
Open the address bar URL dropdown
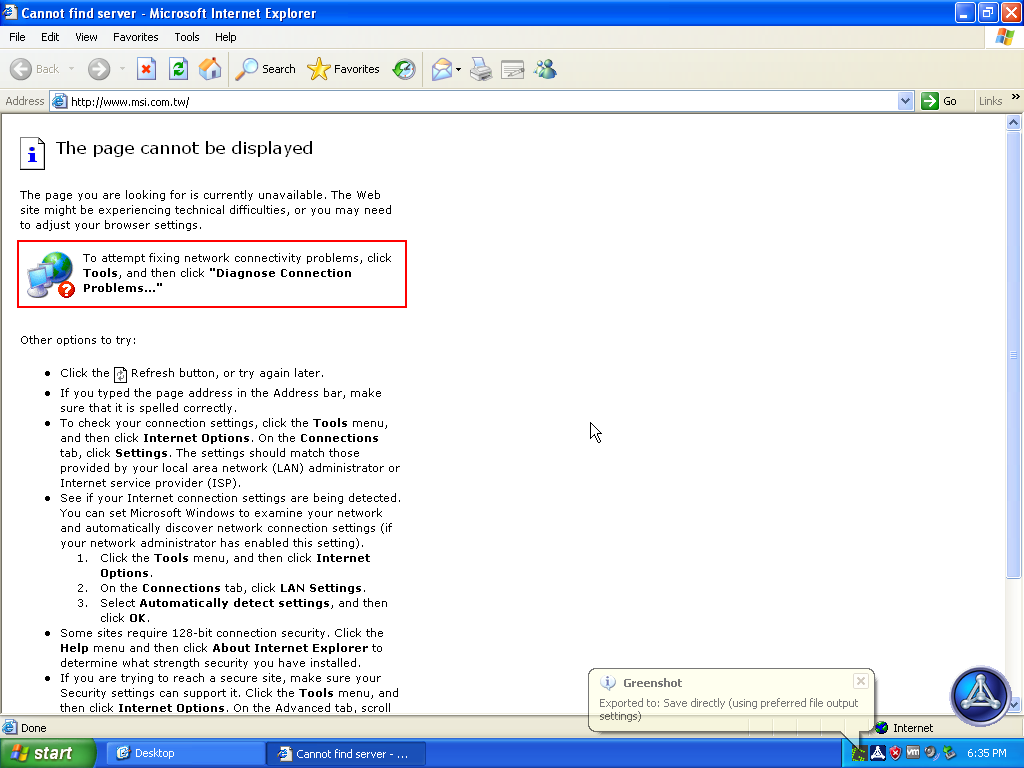tap(905, 101)
